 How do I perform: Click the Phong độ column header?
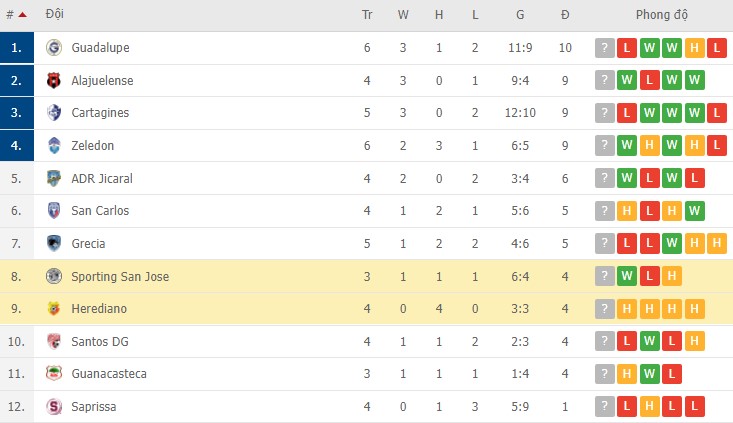tap(662, 15)
